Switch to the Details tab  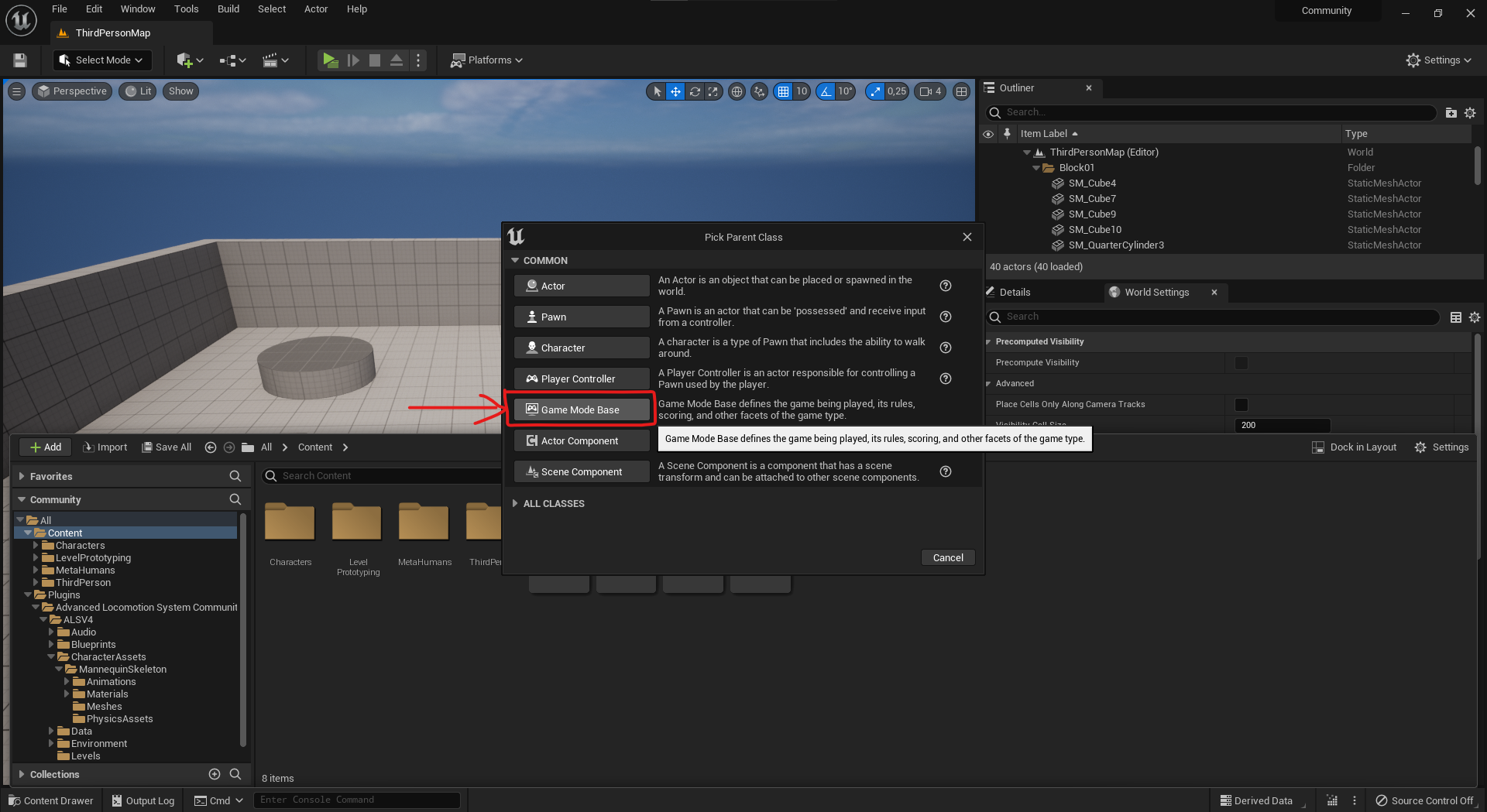point(1015,293)
